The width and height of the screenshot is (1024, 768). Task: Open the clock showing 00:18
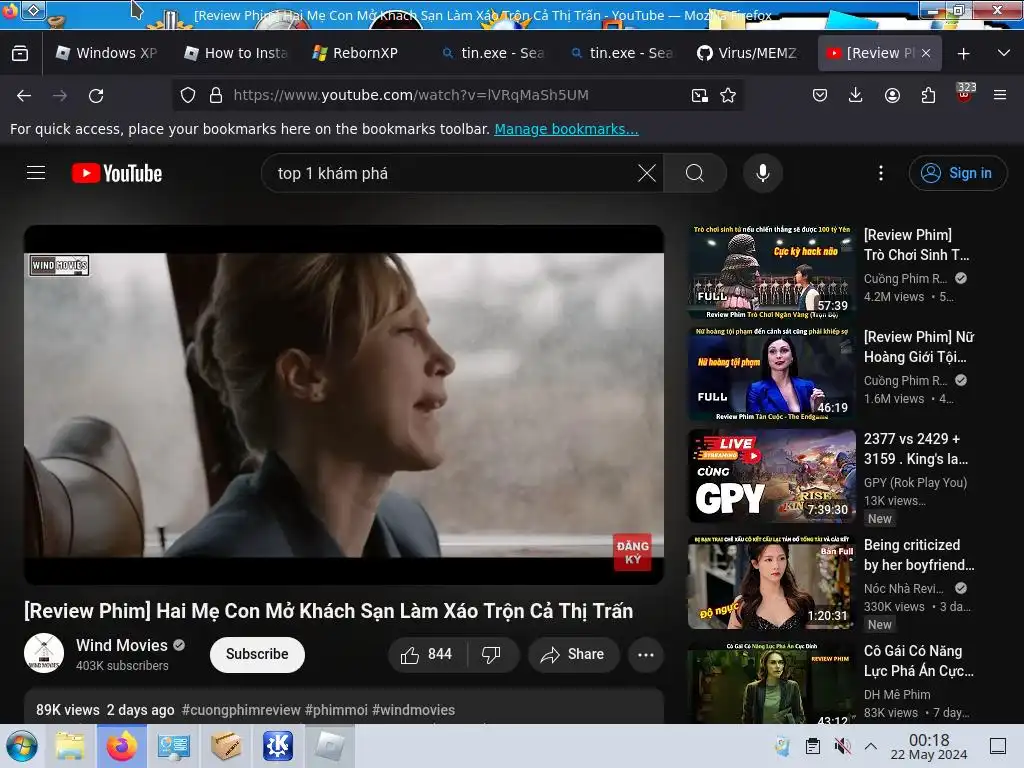929,746
